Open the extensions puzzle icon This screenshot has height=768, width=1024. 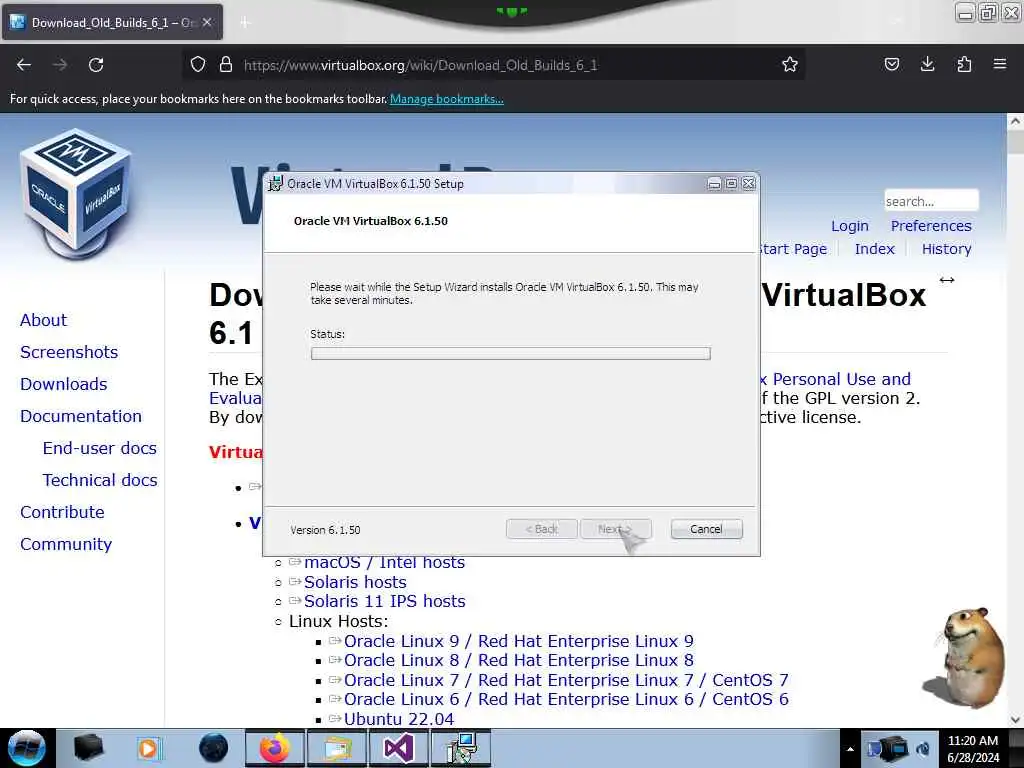coord(964,65)
